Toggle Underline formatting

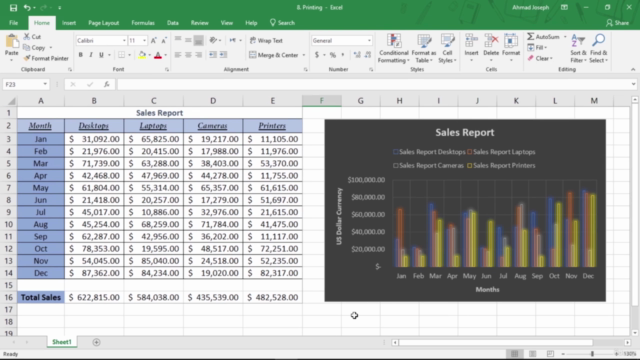click(x=101, y=55)
